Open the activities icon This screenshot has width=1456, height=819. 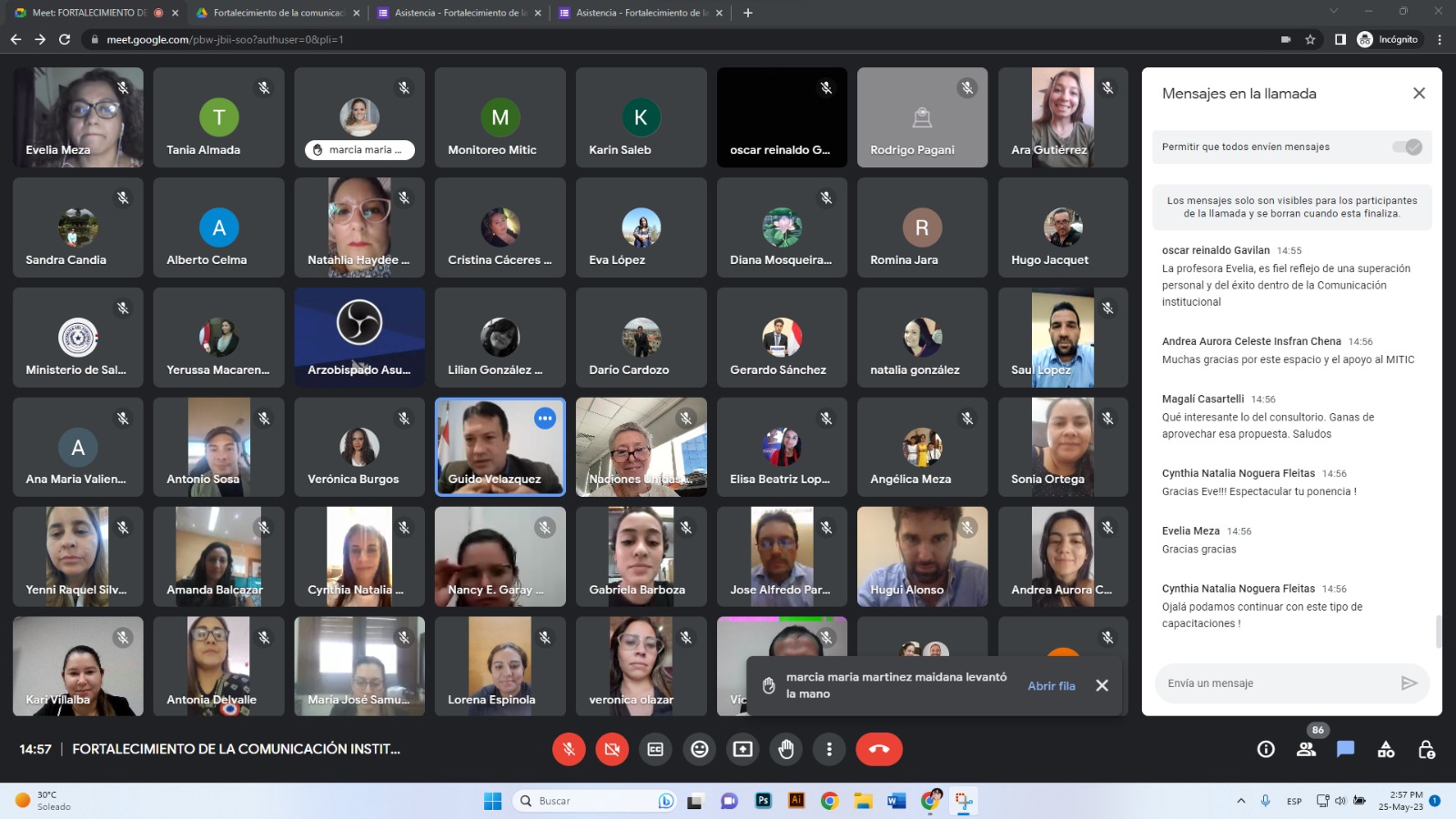1386,749
